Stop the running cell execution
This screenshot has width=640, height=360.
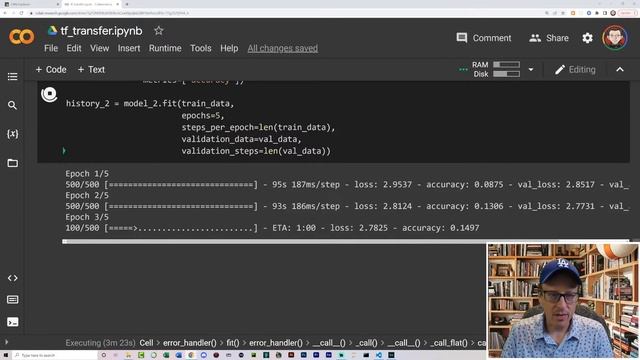point(49,94)
